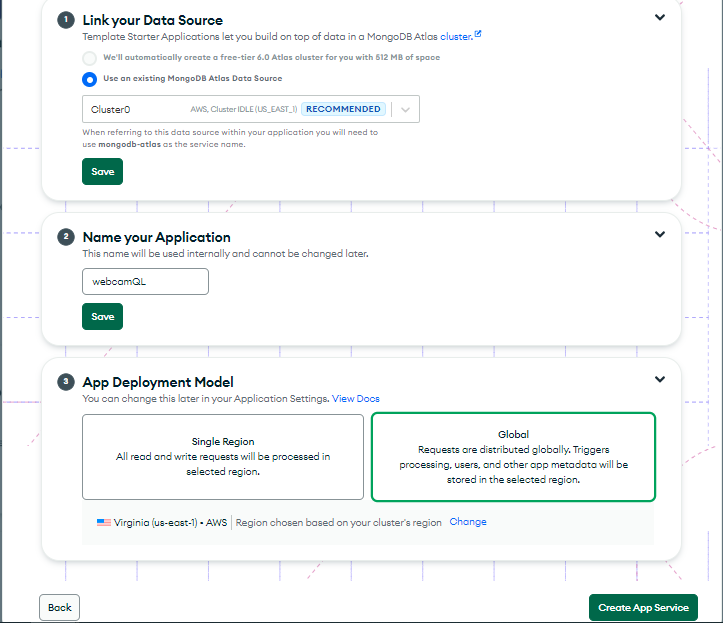The height and width of the screenshot is (623, 723).
Task: Open the View Docs link
Action: pos(356,398)
